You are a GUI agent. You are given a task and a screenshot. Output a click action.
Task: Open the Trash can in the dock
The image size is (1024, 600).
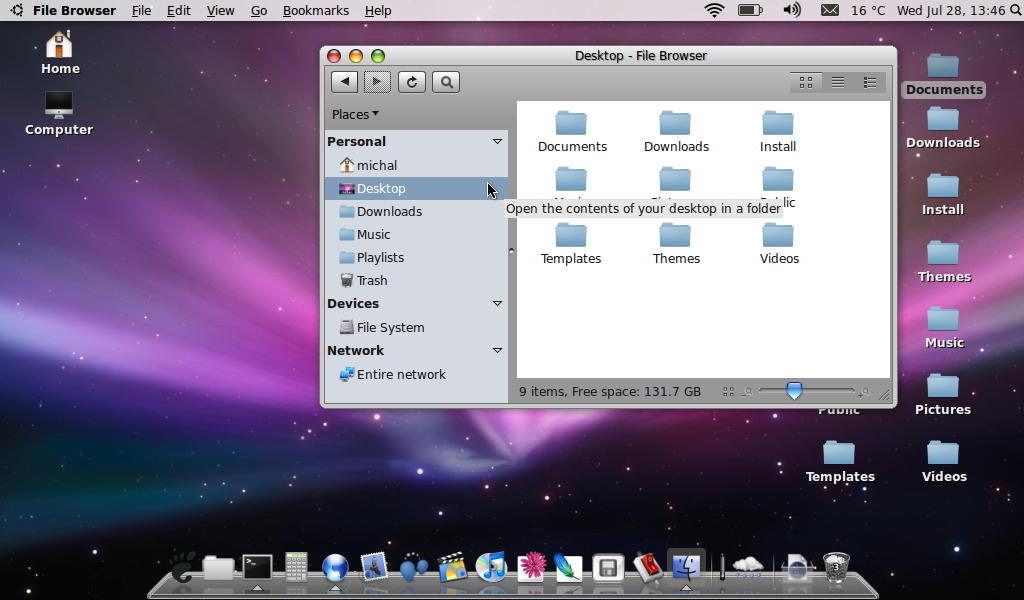836,567
